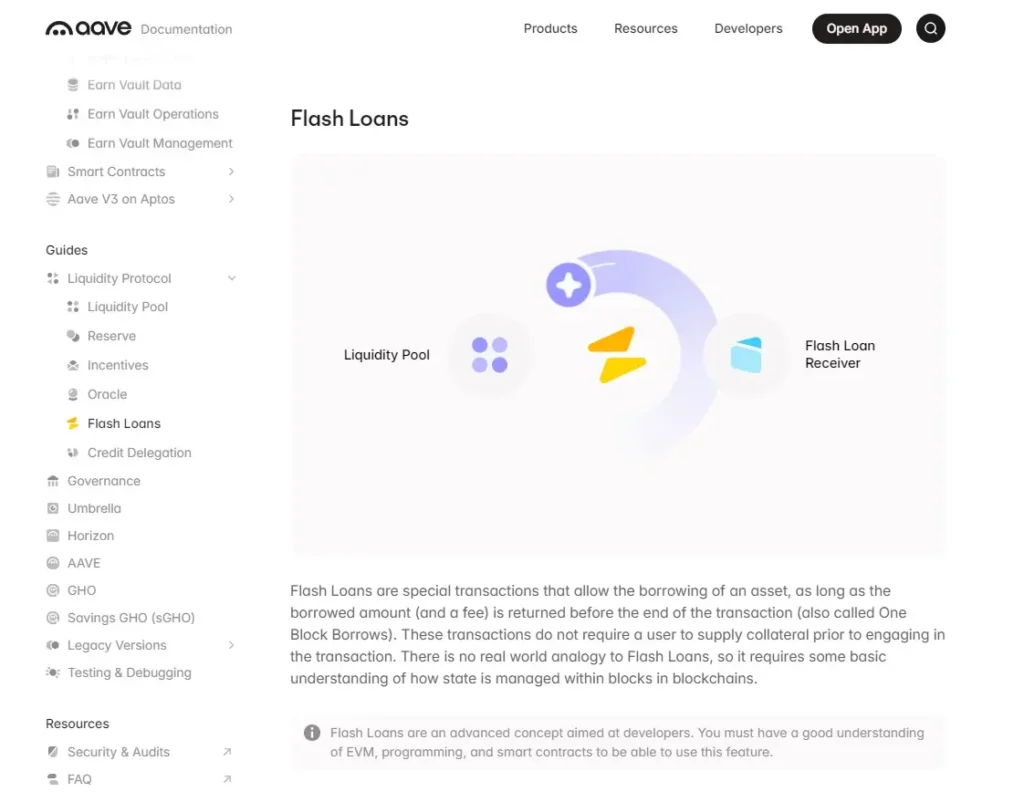
Task: Click the Aave logo in the top bar
Action: point(85,28)
